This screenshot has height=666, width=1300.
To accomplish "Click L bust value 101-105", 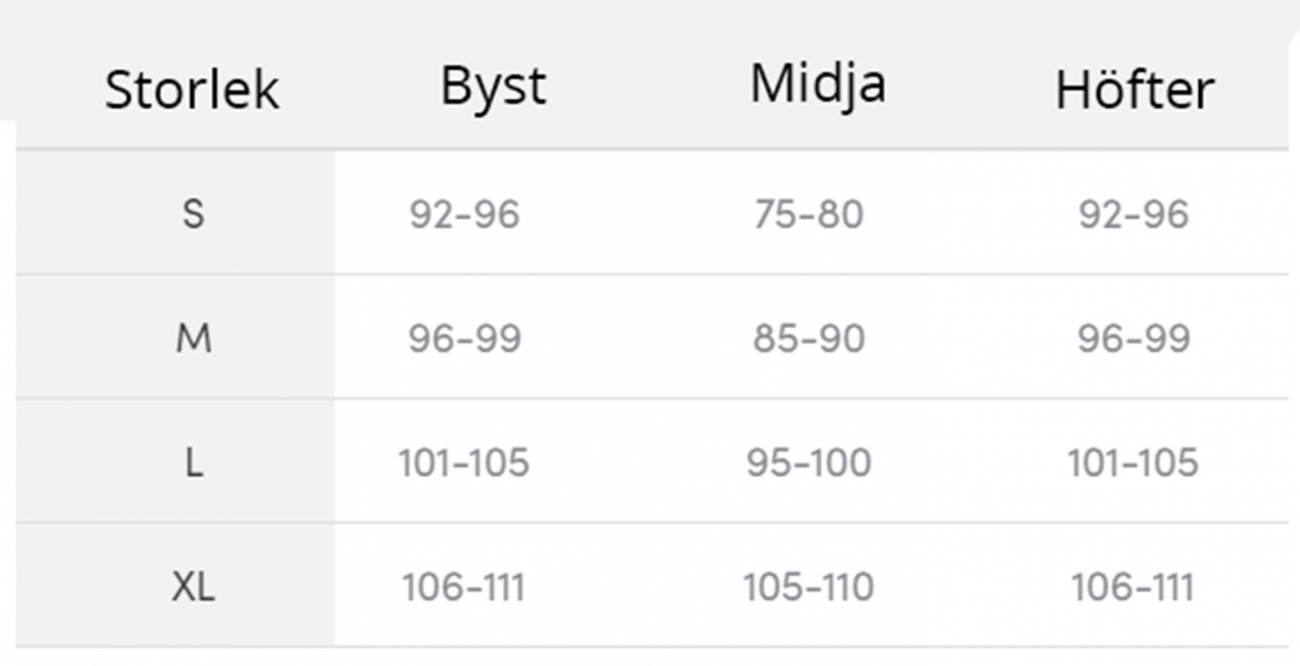I will (463, 463).
